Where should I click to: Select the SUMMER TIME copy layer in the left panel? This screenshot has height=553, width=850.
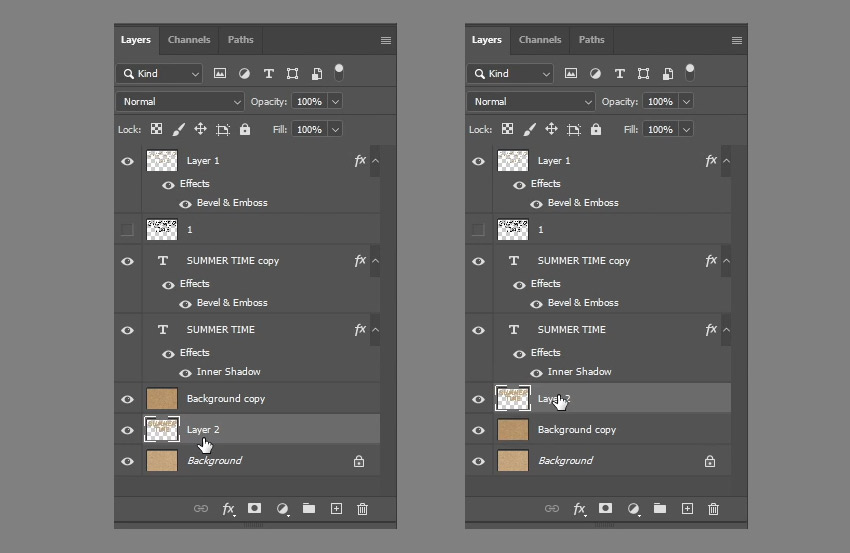click(233, 261)
